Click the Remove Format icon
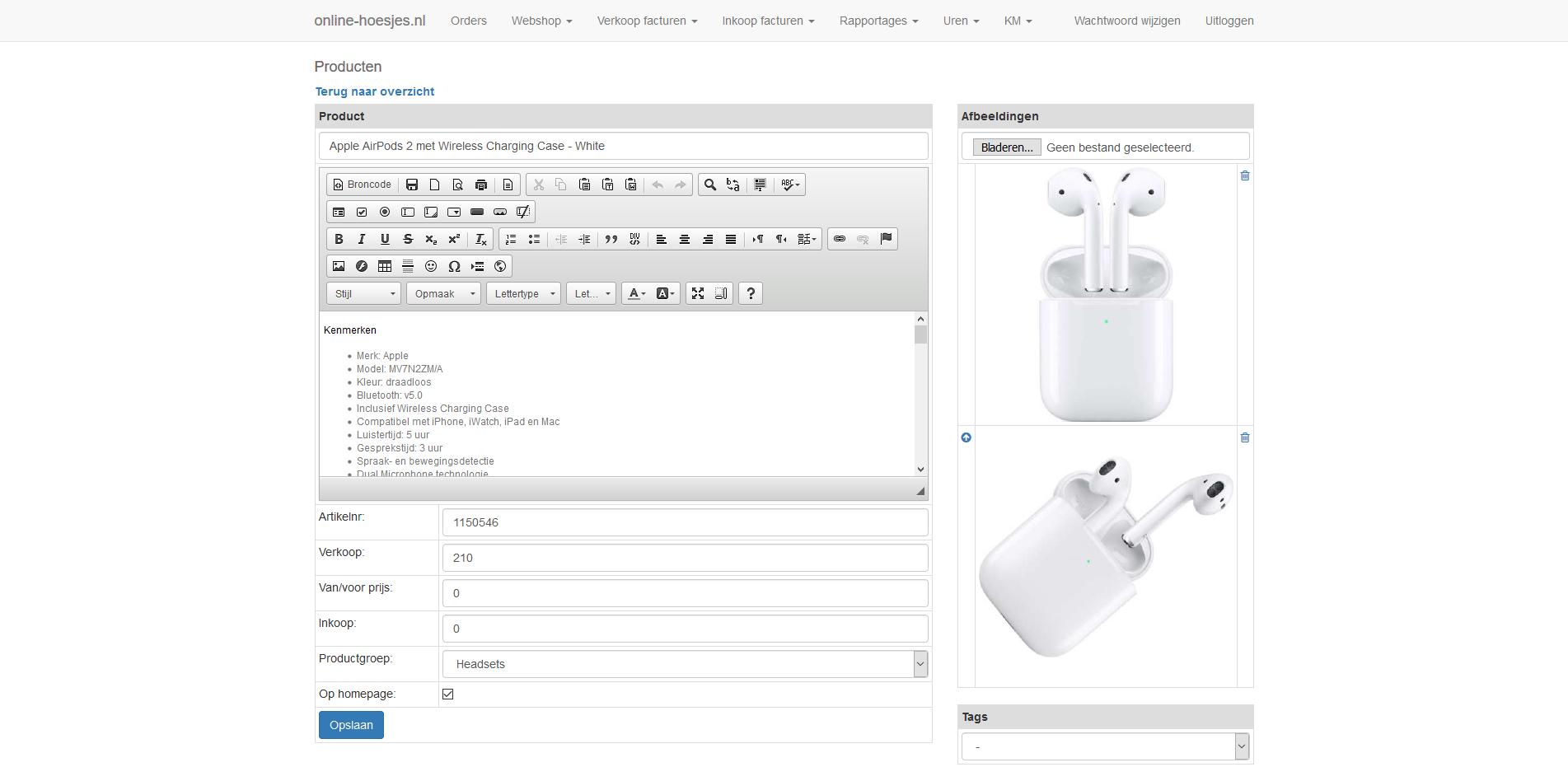 (481, 239)
